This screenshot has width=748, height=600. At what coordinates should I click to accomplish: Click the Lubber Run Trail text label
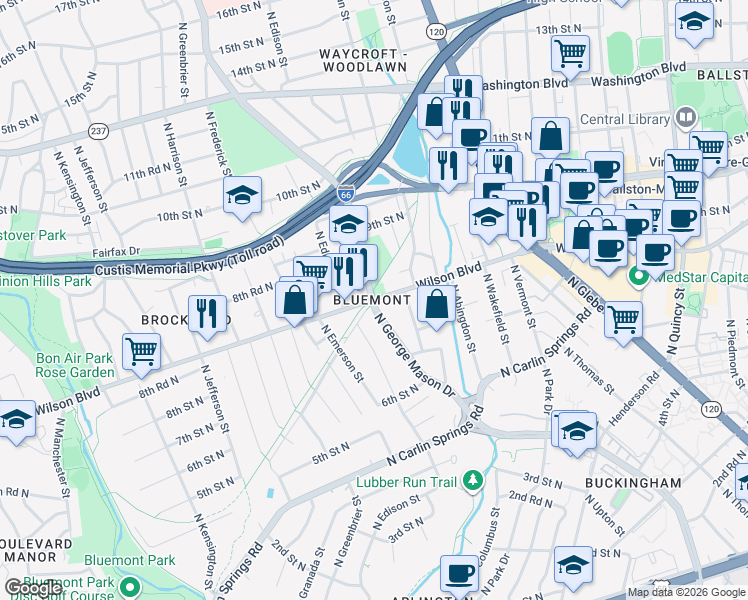click(x=406, y=482)
